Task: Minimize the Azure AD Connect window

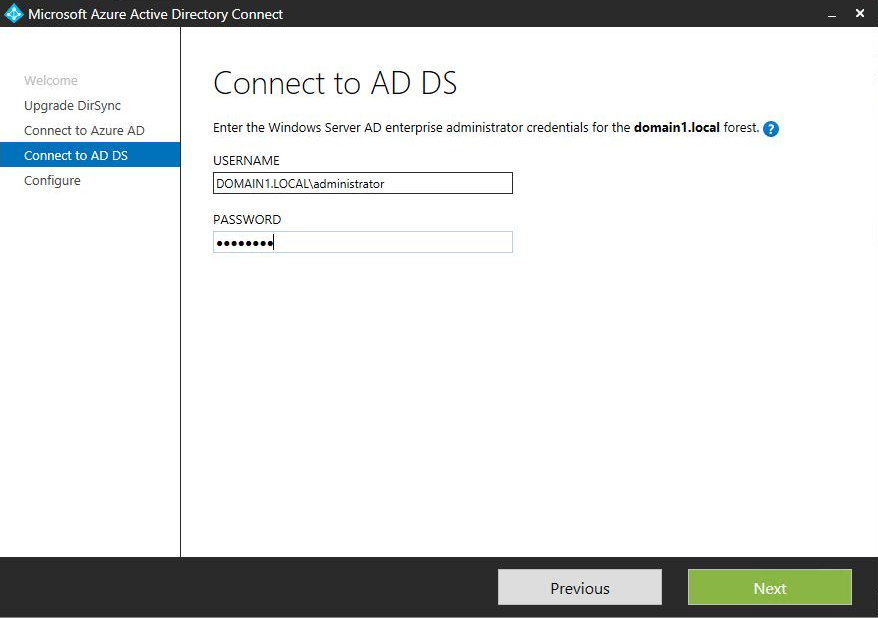Action: click(x=832, y=14)
